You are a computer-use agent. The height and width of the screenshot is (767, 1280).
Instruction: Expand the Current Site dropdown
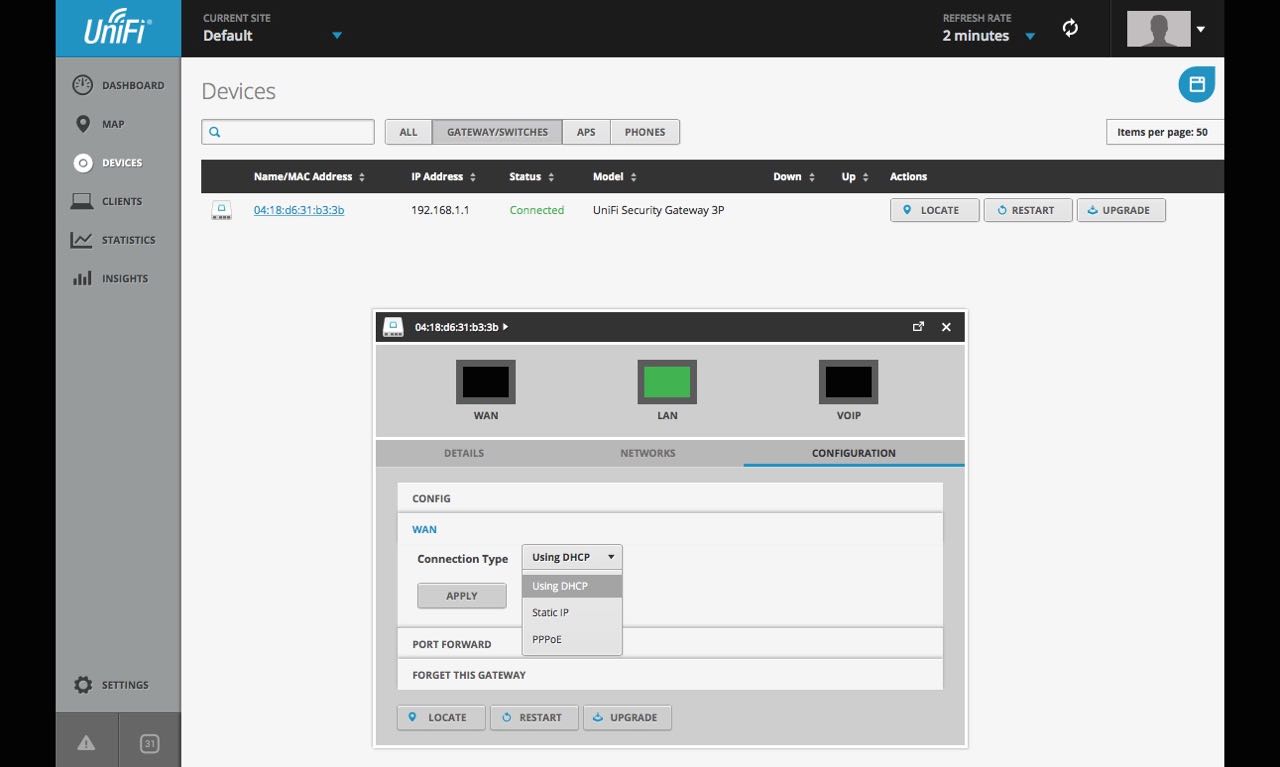[336, 36]
